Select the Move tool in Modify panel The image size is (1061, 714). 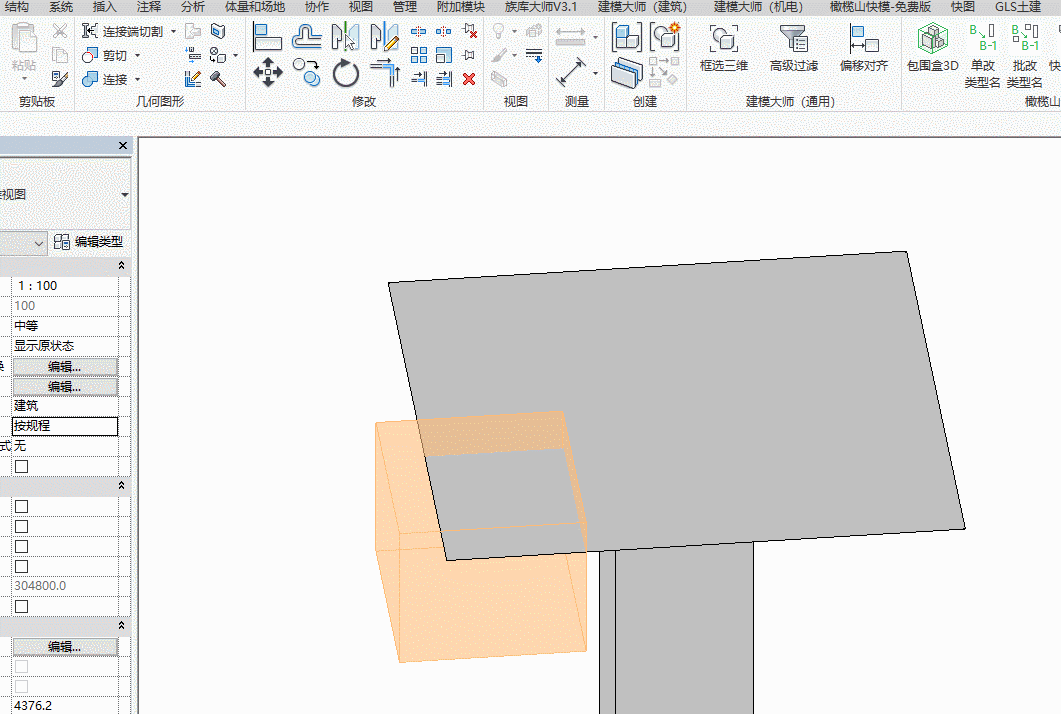pos(267,72)
